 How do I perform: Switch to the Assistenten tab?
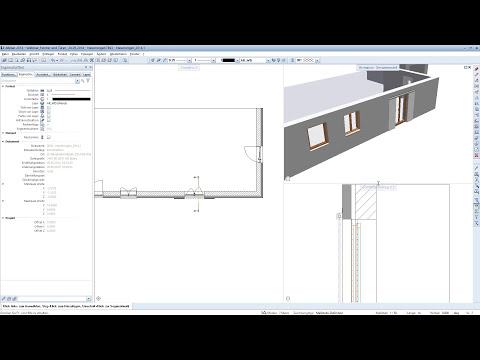pos(43,75)
